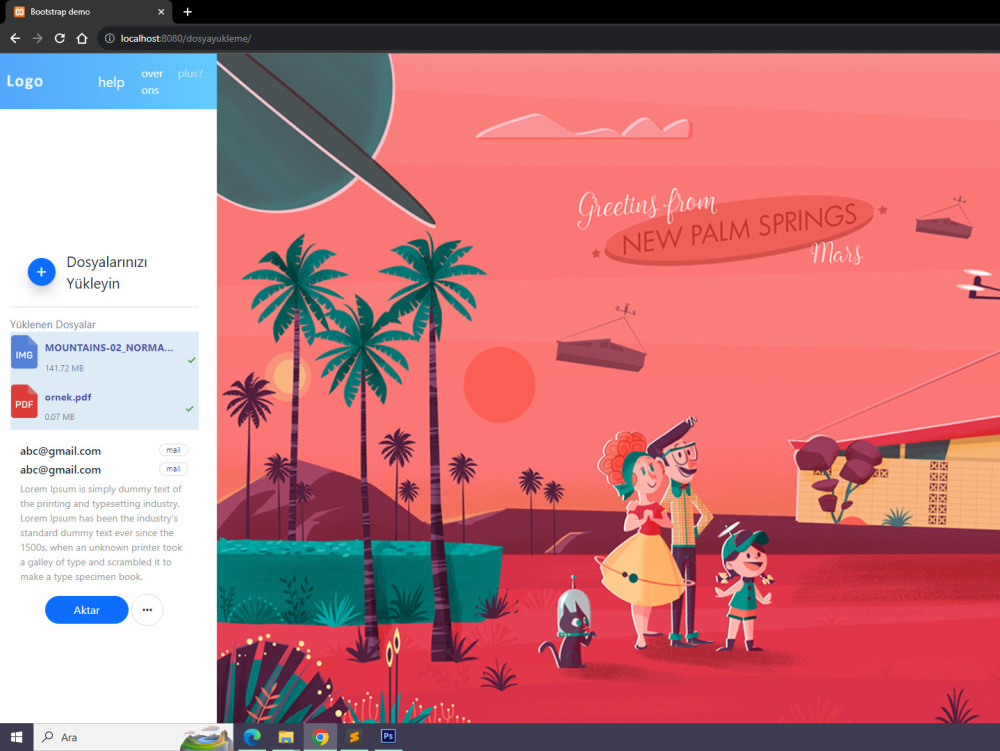The width and height of the screenshot is (1000, 751).
Task: Open a new tab with the plus icon
Action: coord(188,11)
